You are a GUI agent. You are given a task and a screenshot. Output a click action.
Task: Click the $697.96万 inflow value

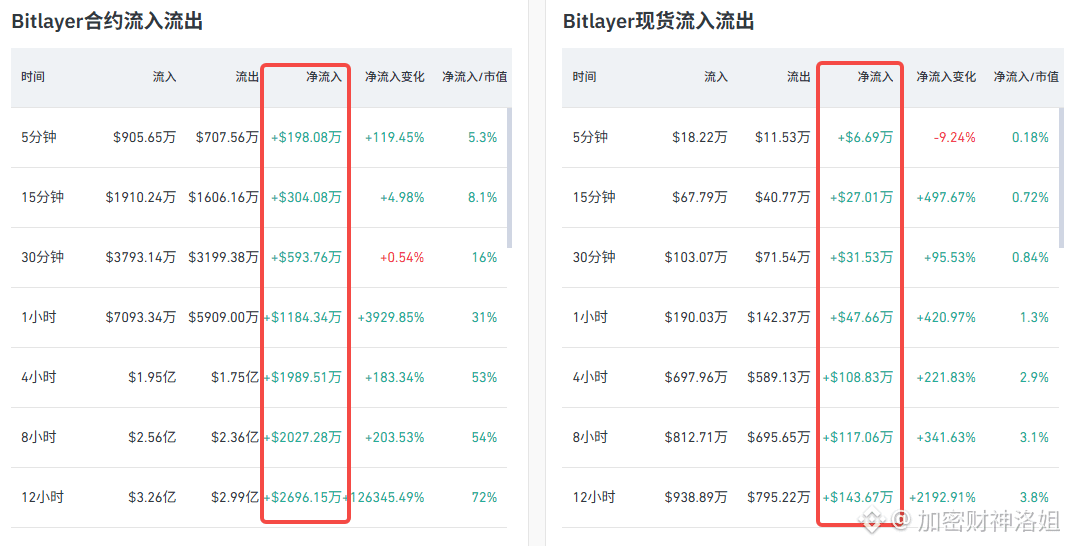pos(696,377)
